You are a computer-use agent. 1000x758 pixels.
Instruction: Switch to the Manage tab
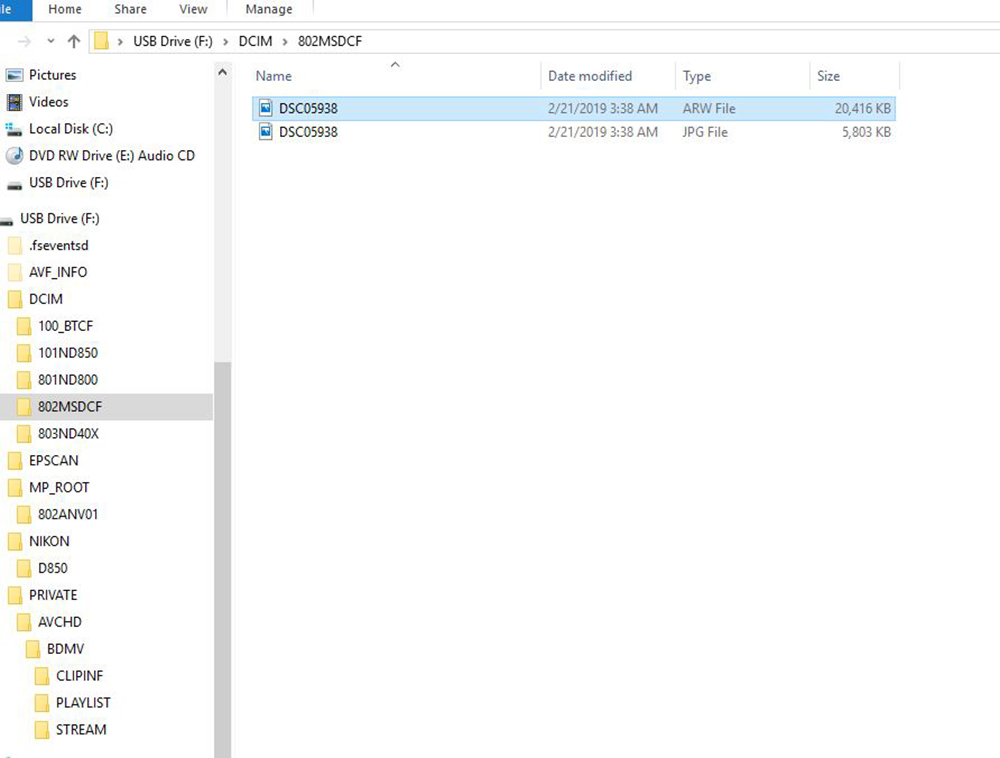click(x=268, y=9)
